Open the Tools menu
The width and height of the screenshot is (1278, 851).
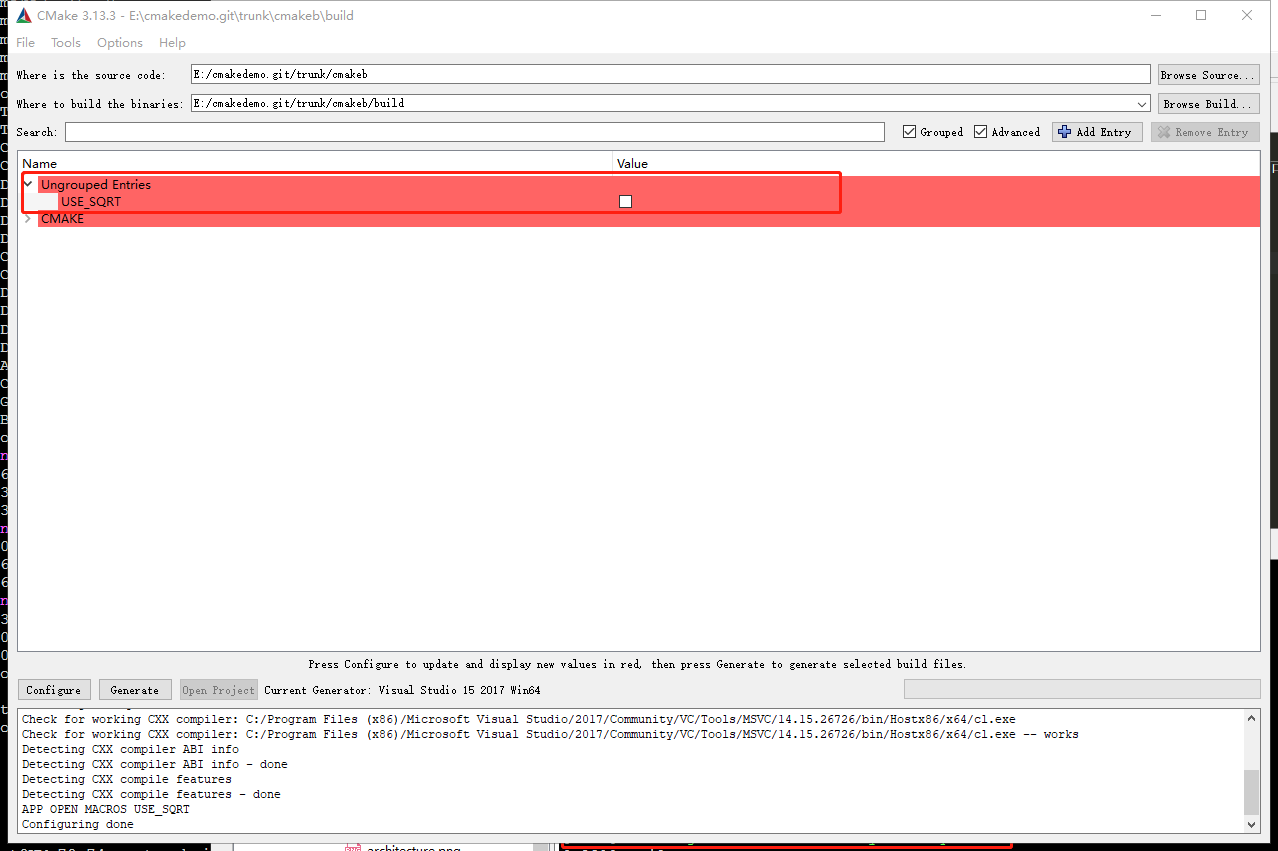click(x=66, y=43)
